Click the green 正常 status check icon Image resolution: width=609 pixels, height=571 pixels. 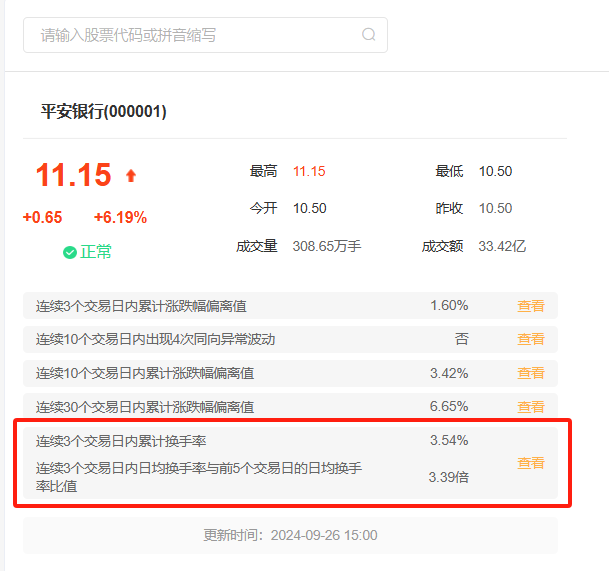(70, 252)
